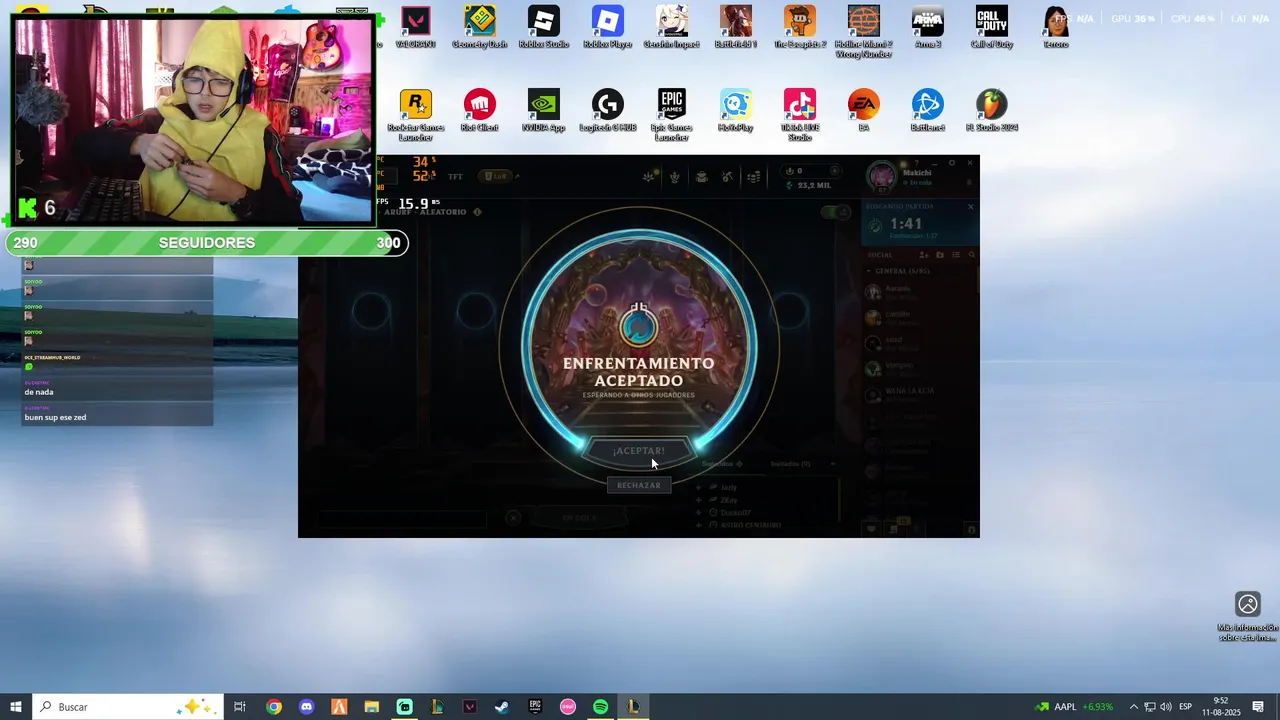This screenshot has height=720, width=1280.
Task: Open the clock showing 9:52
Action: point(1221,707)
